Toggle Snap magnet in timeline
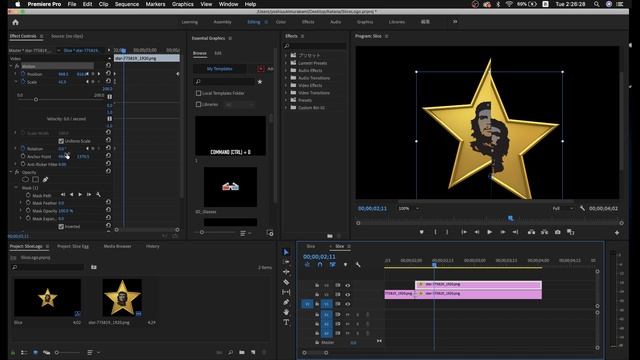The height and width of the screenshot is (360, 640). point(320,265)
